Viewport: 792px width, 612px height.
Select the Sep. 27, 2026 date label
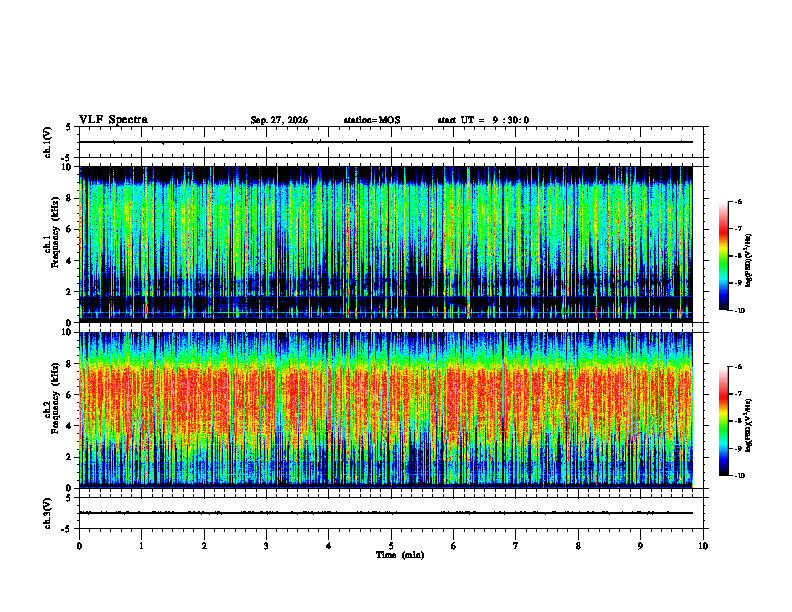279,120
